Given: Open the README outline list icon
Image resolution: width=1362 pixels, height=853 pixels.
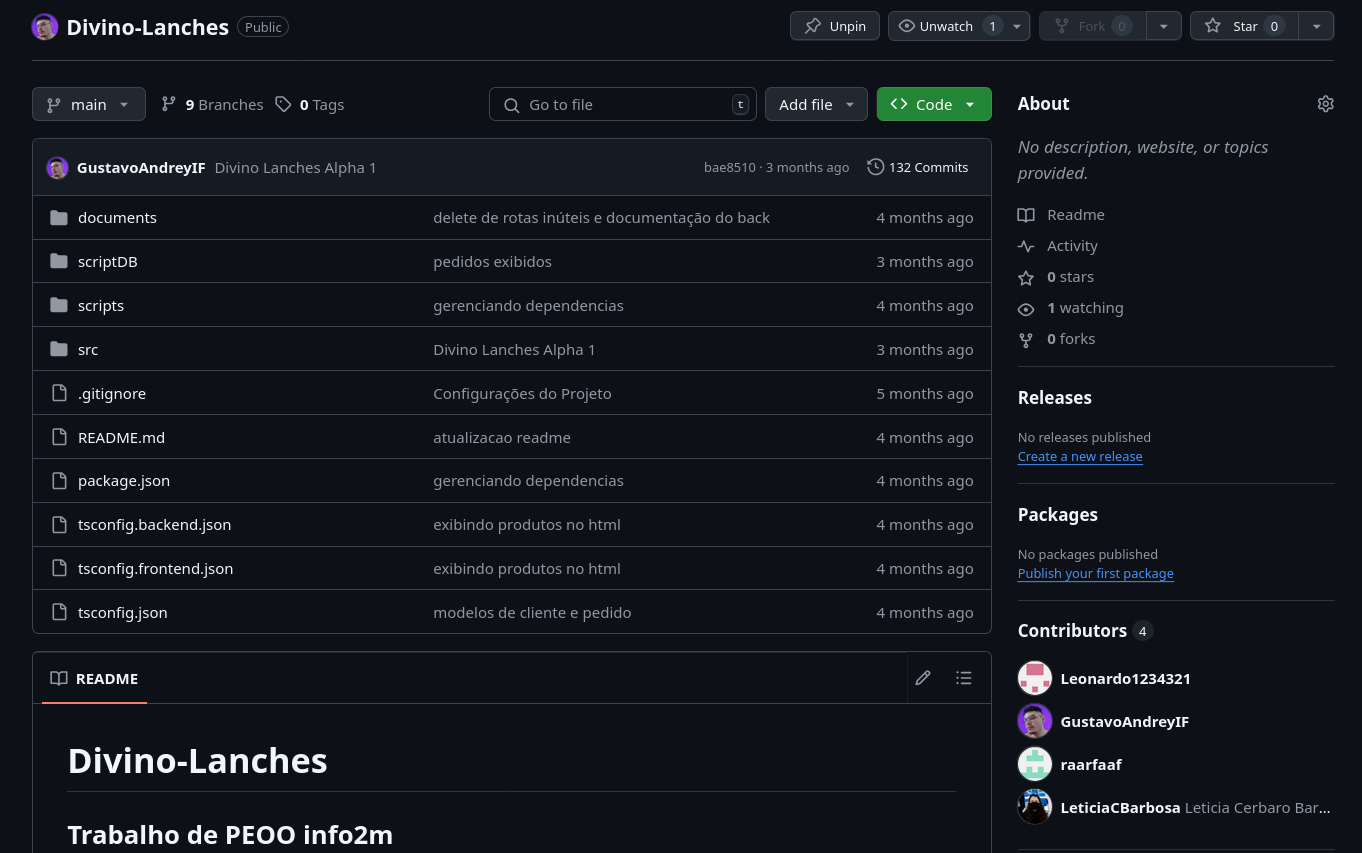Looking at the screenshot, I should pyautogui.click(x=963, y=678).
